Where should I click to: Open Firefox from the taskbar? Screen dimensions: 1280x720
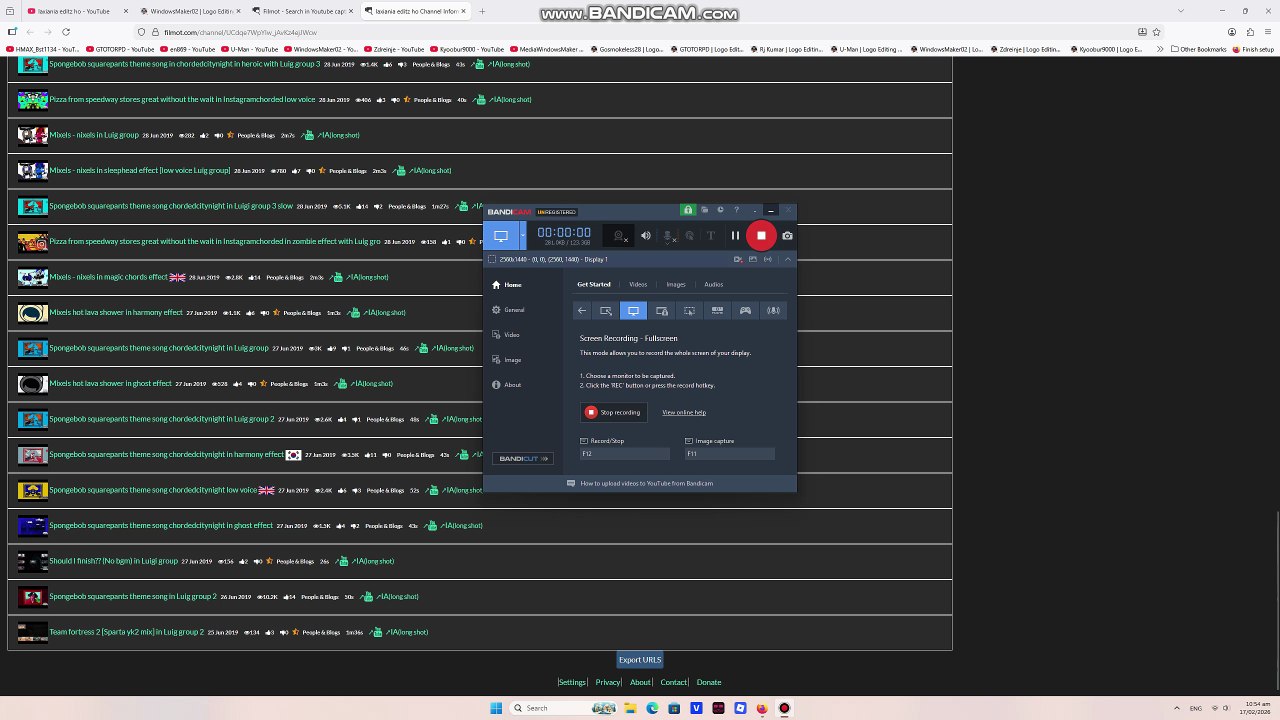[762, 708]
